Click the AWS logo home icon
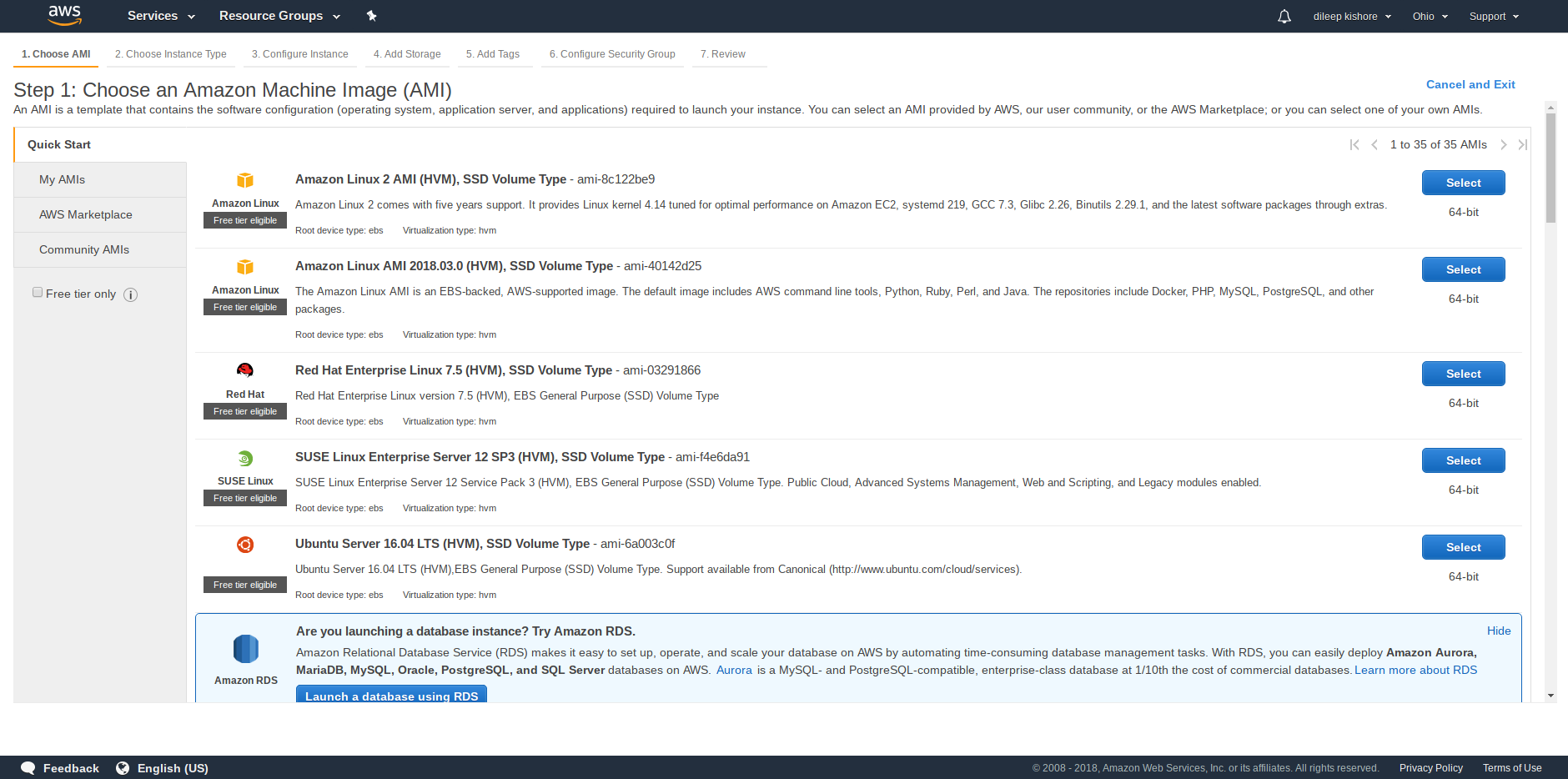This screenshot has width=1568, height=779. click(64, 15)
